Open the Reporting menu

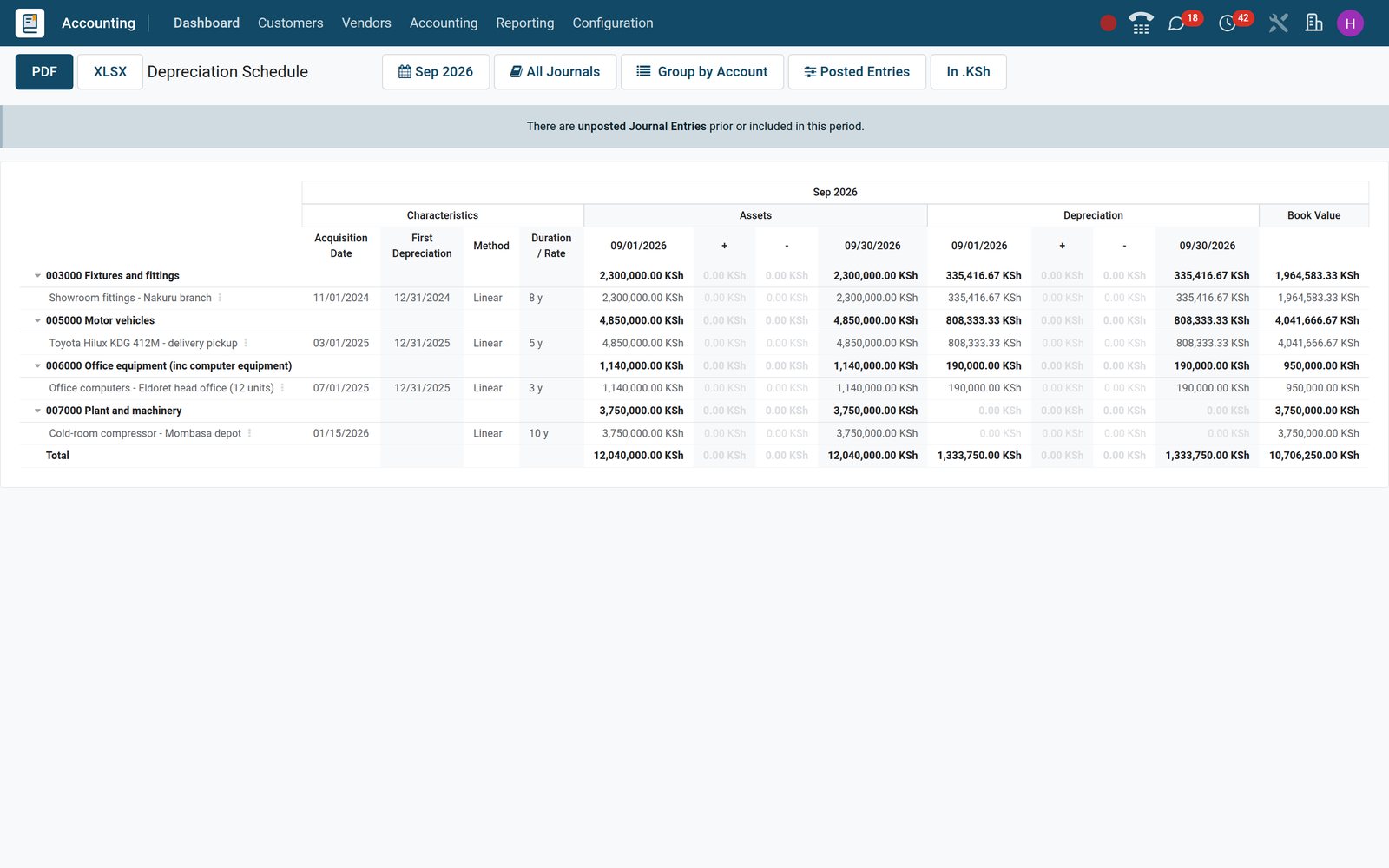point(525,23)
